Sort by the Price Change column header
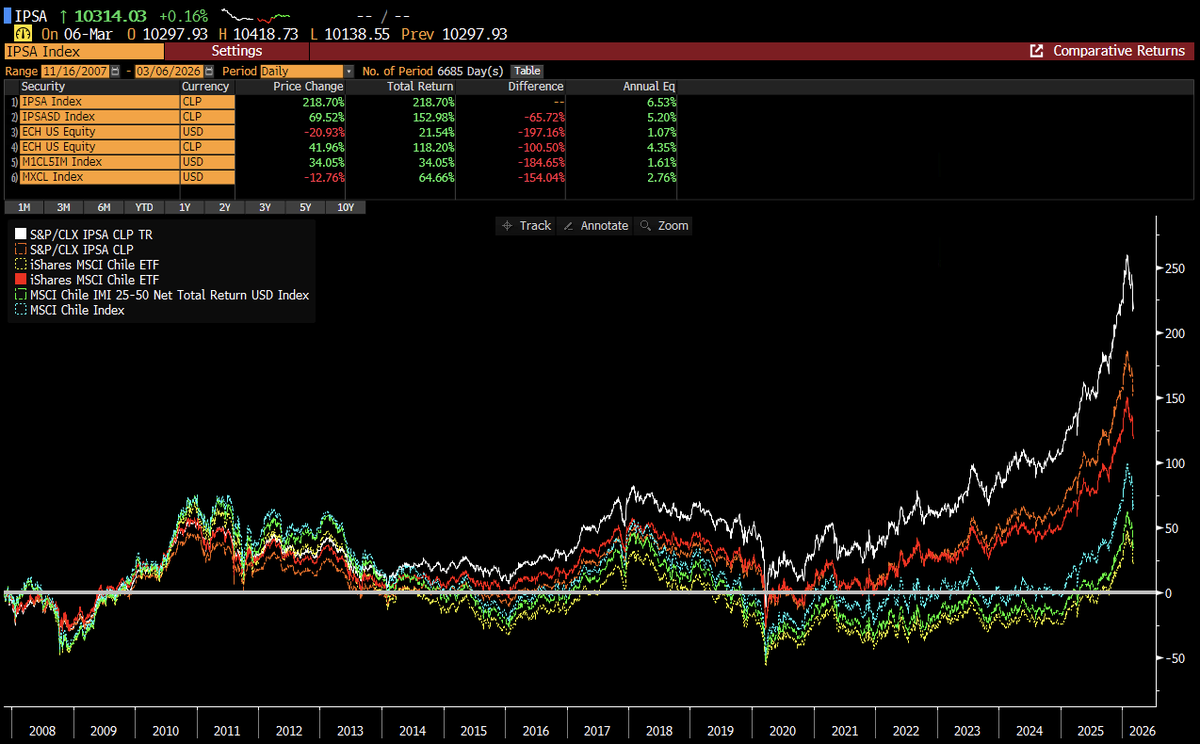Image resolution: width=1200 pixels, height=744 pixels. click(308, 87)
